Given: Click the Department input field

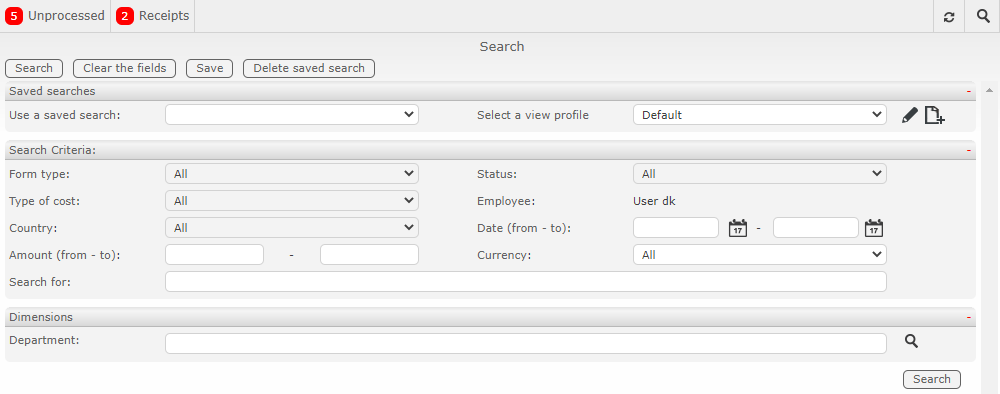Looking at the screenshot, I should 526,343.
